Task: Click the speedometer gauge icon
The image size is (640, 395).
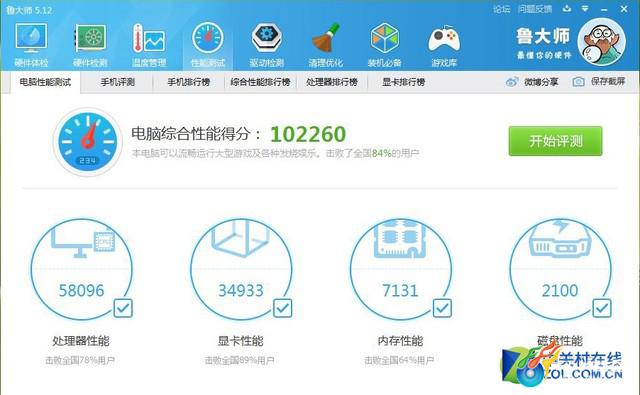Action: 87,142
